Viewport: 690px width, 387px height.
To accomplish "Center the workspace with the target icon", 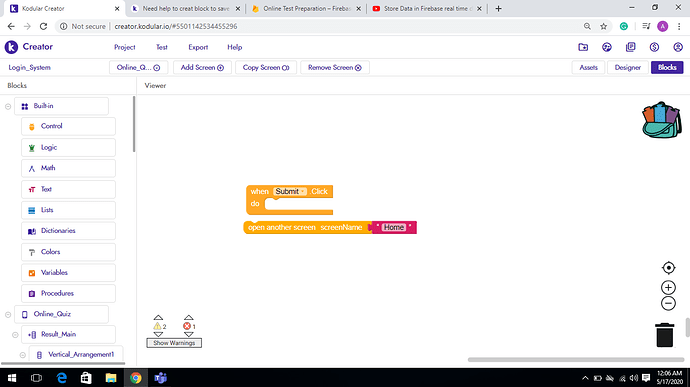I will (668, 268).
